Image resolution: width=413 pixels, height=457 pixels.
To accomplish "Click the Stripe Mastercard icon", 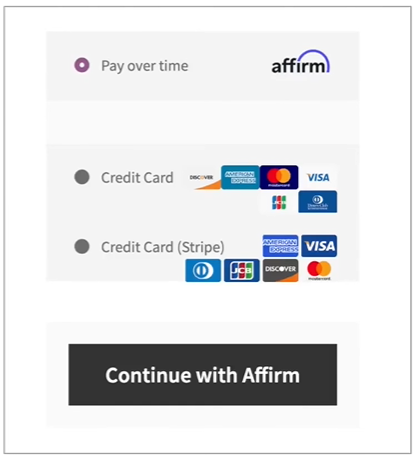I will click(x=319, y=270).
